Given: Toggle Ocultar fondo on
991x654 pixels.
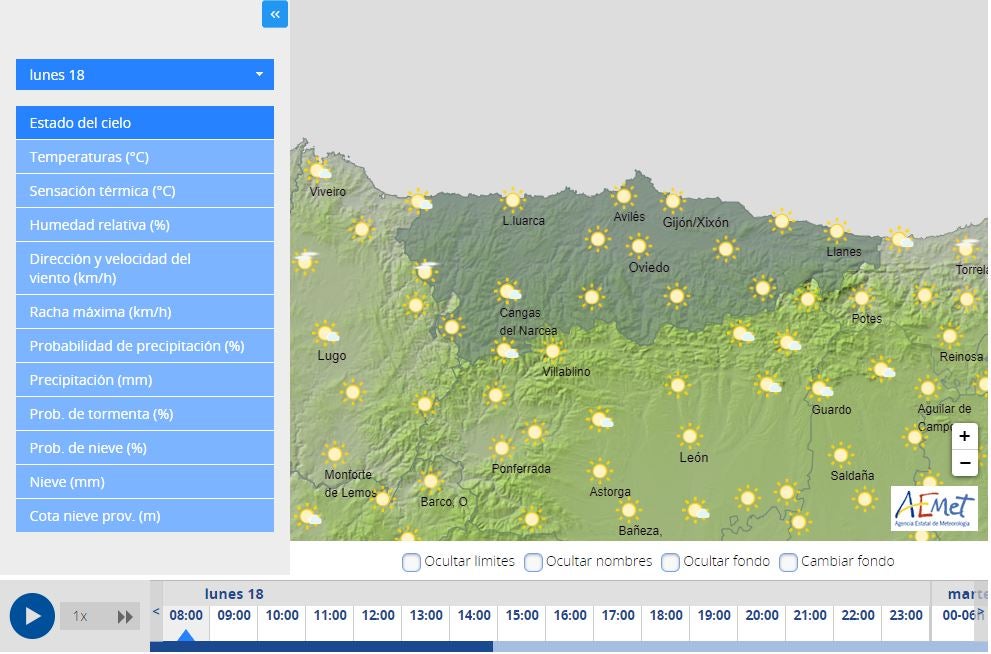Looking at the screenshot, I should pyautogui.click(x=670, y=562).
